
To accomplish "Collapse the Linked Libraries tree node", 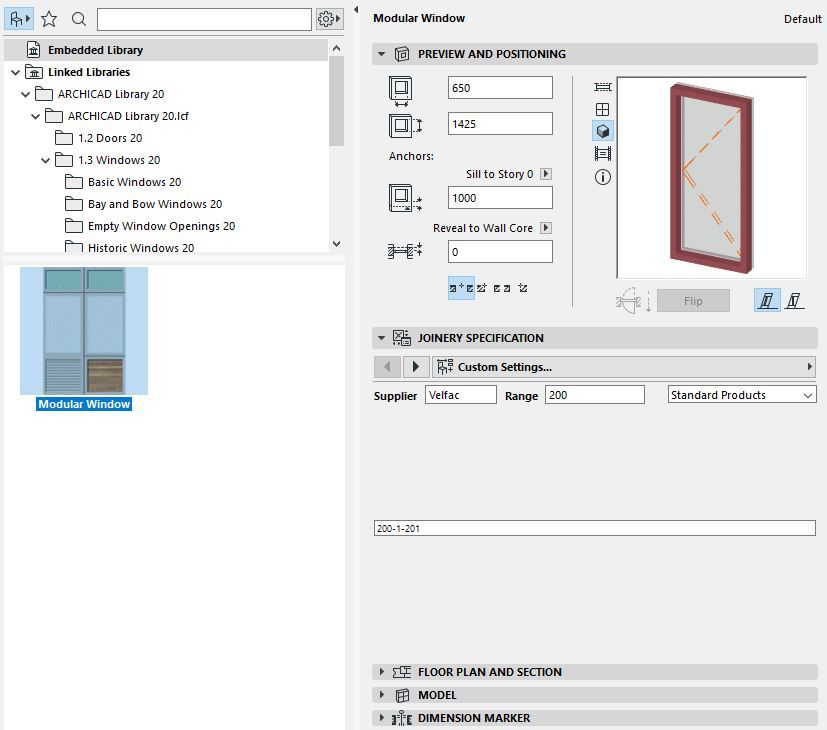I will [x=15, y=72].
